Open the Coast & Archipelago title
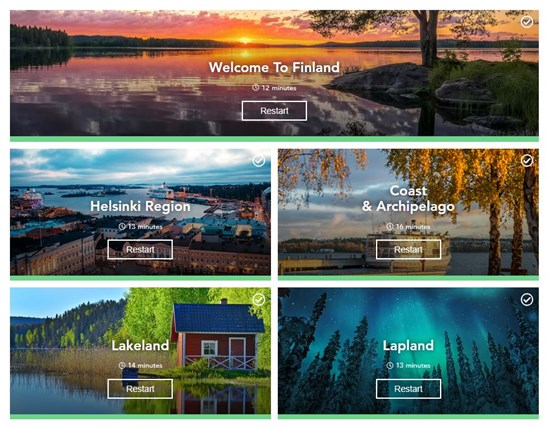Viewport: 550px width, 428px height. (408, 199)
